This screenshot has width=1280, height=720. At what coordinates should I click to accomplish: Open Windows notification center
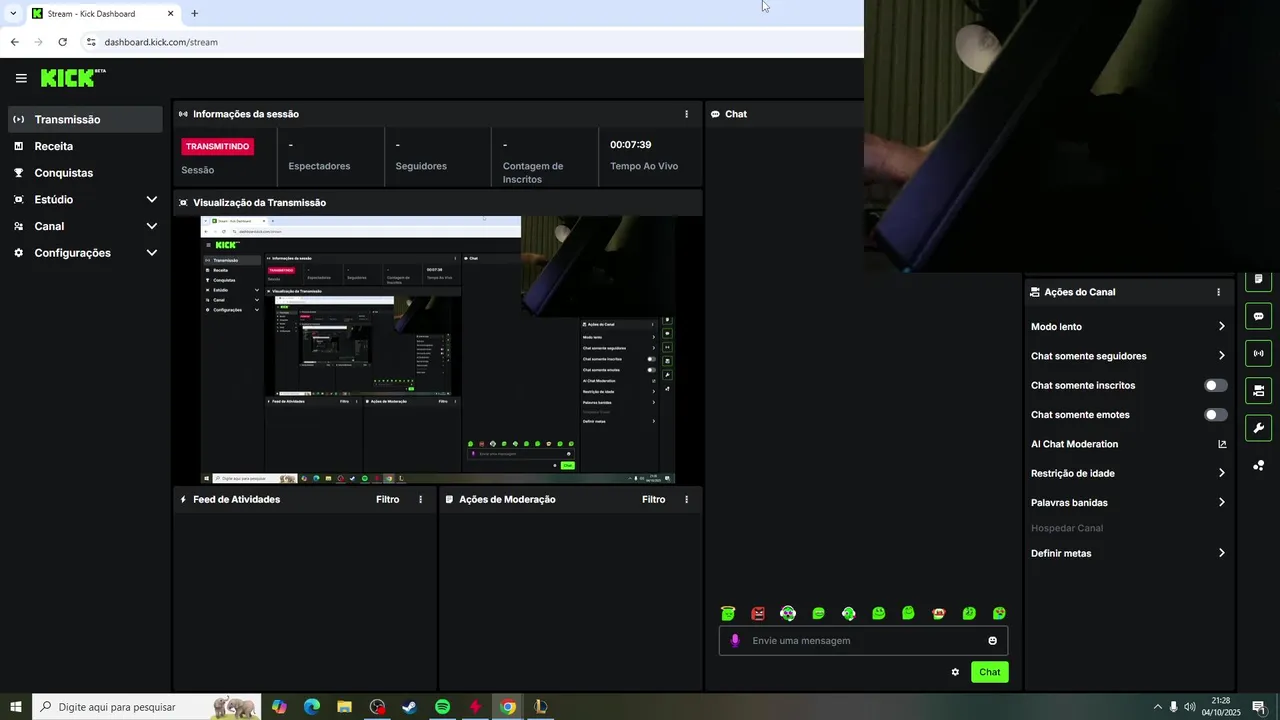click(x=1258, y=707)
